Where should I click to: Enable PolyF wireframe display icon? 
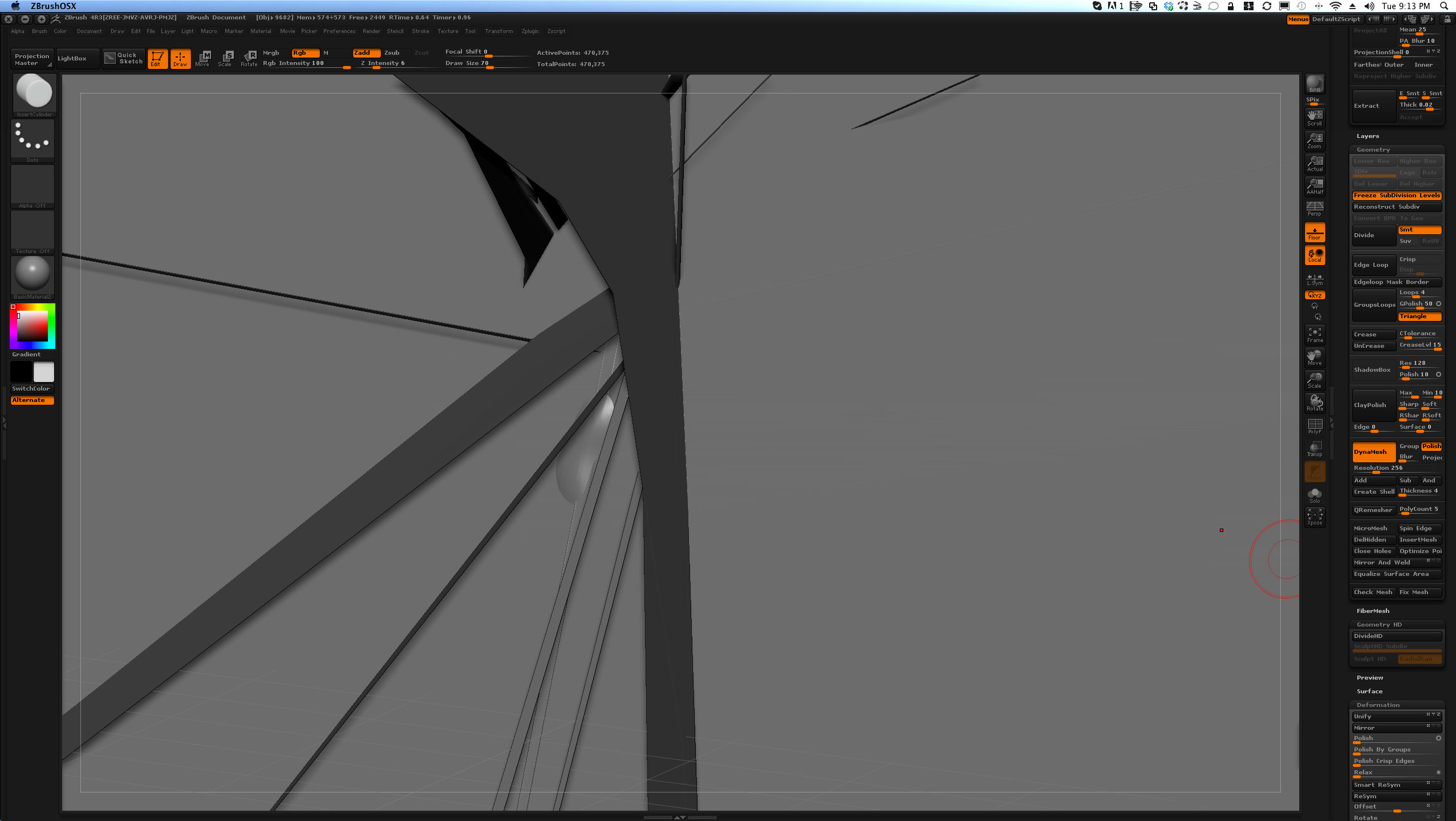[1315, 426]
